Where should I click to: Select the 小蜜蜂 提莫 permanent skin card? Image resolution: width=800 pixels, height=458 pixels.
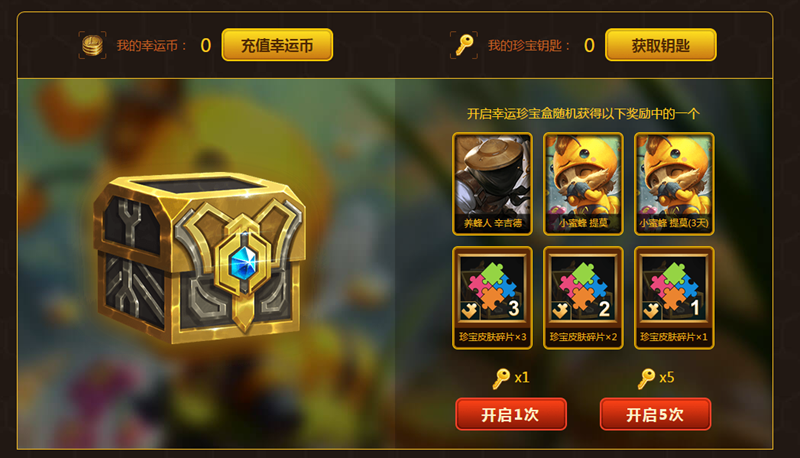[583, 184]
